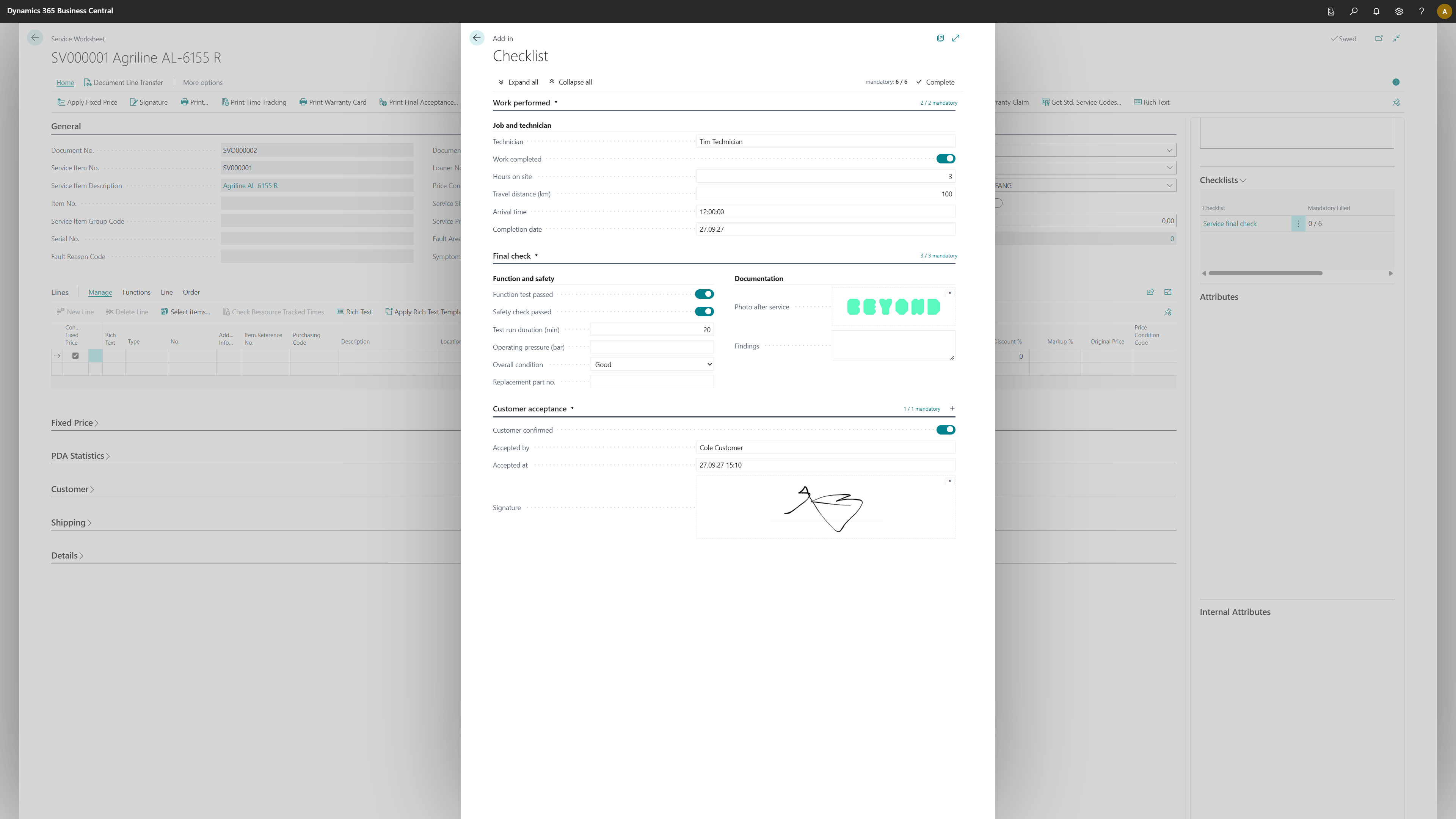The height and width of the screenshot is (819, 1456).
Task: Open Document Line Transfer menu
Action: [123, 83]
